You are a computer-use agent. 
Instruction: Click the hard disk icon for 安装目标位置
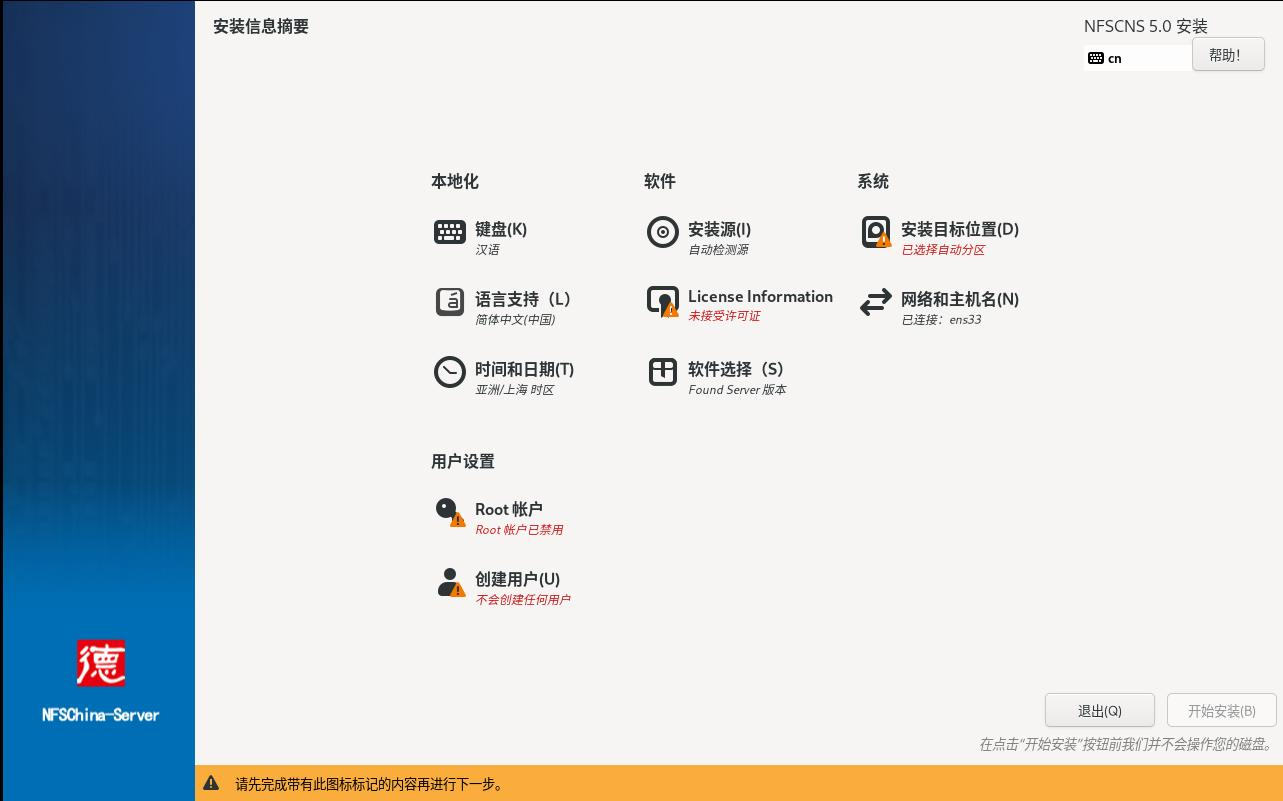click(x=876, y=232)
